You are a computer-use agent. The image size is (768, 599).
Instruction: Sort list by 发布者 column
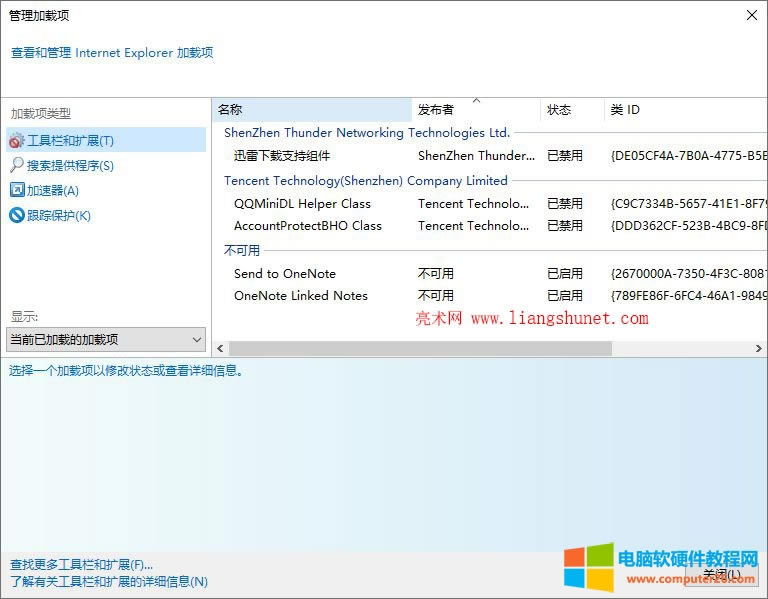pos(475,110)
